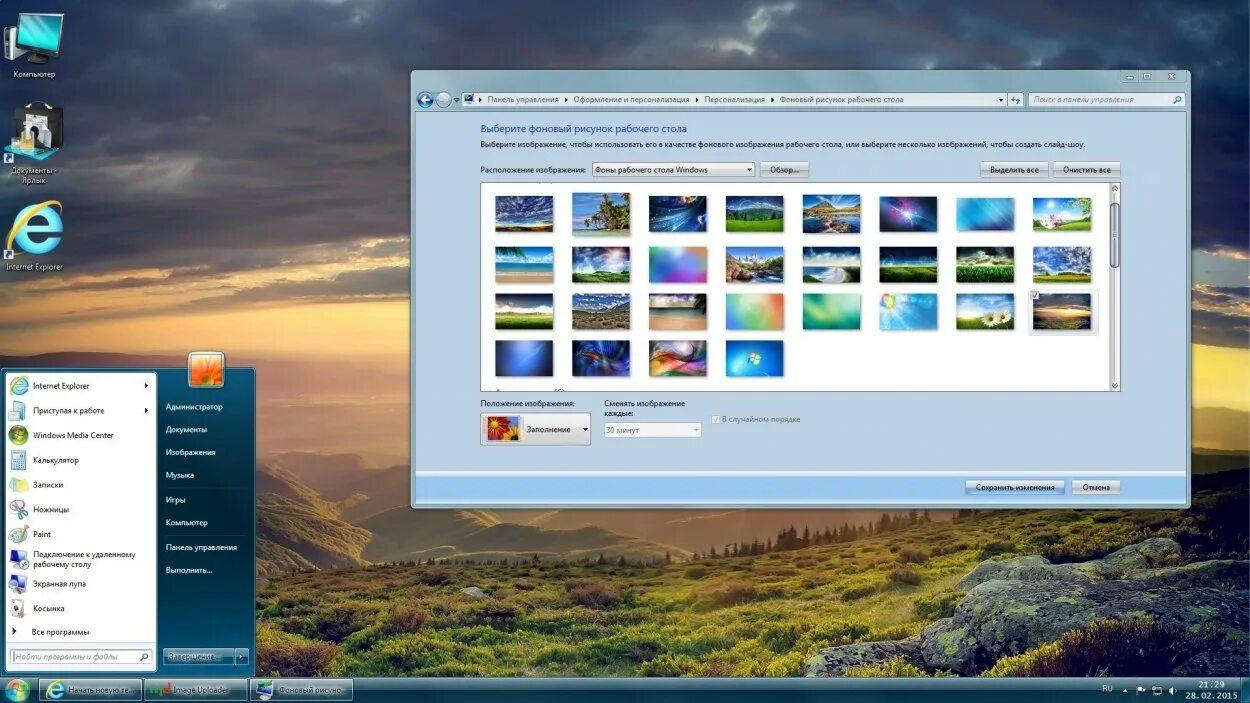1250x703 pixels.
Task: Open Internet Explorer taskbar button
Action: [x=90, y=690]
